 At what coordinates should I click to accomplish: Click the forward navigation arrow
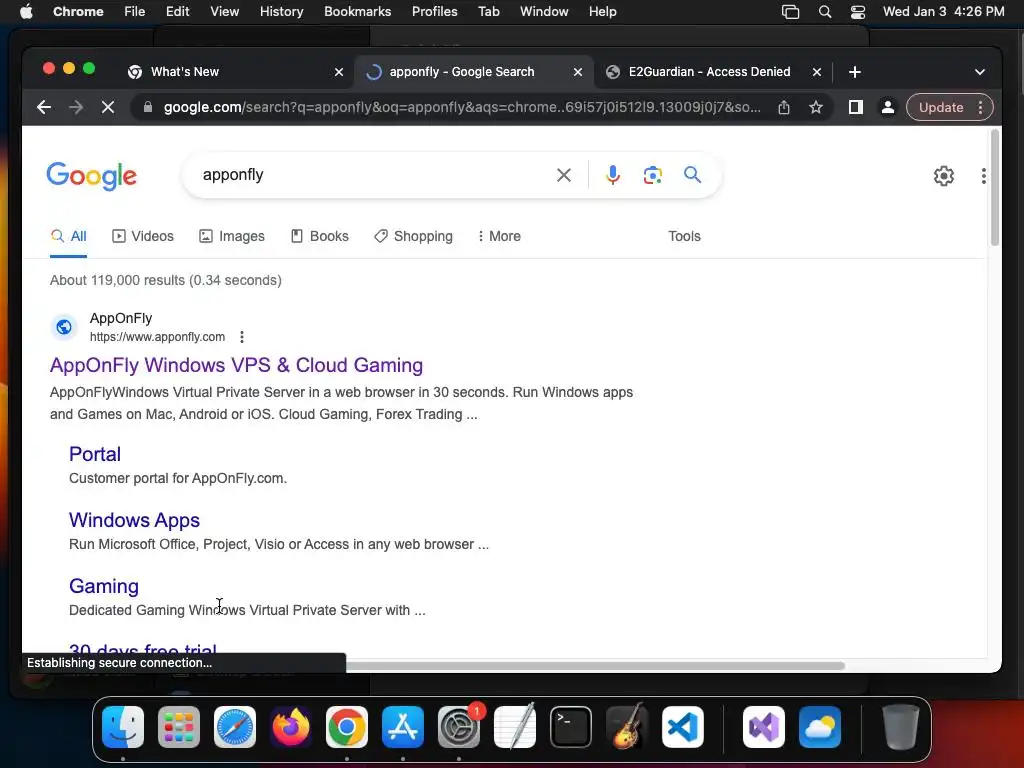click(76, 107)
